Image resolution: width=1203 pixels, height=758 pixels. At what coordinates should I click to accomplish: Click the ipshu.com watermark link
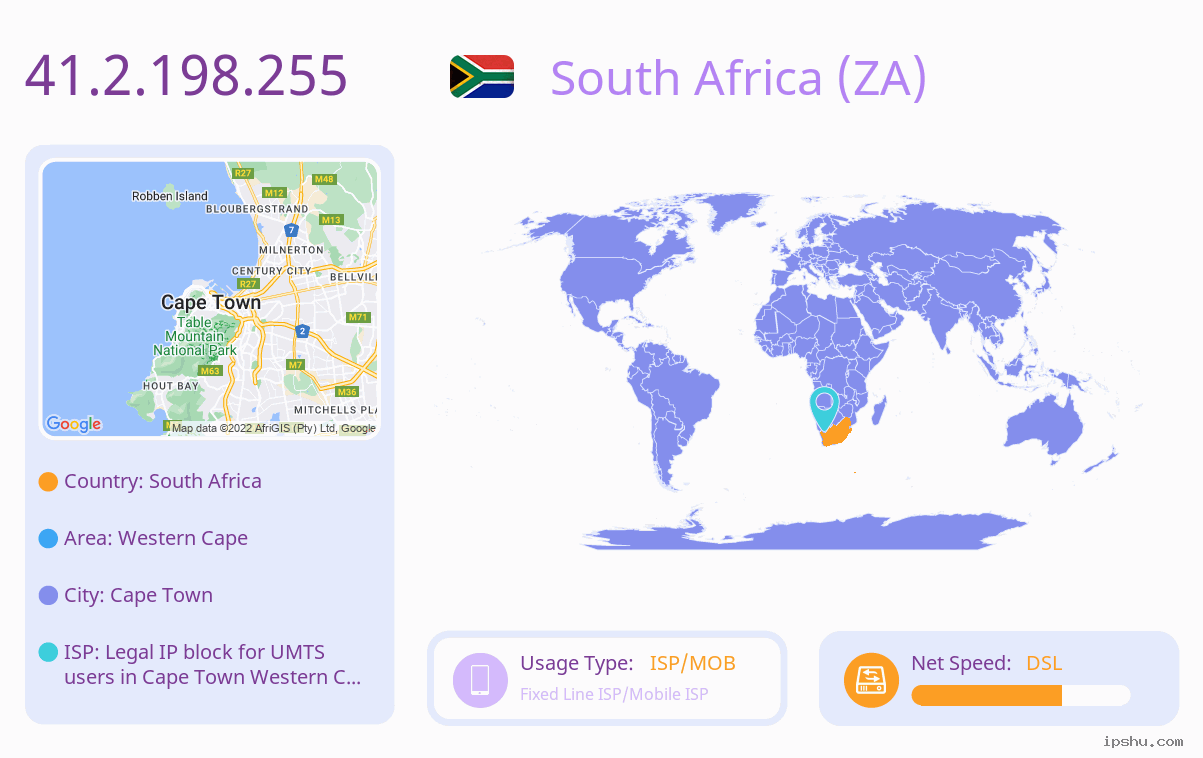click(1143, 741)
